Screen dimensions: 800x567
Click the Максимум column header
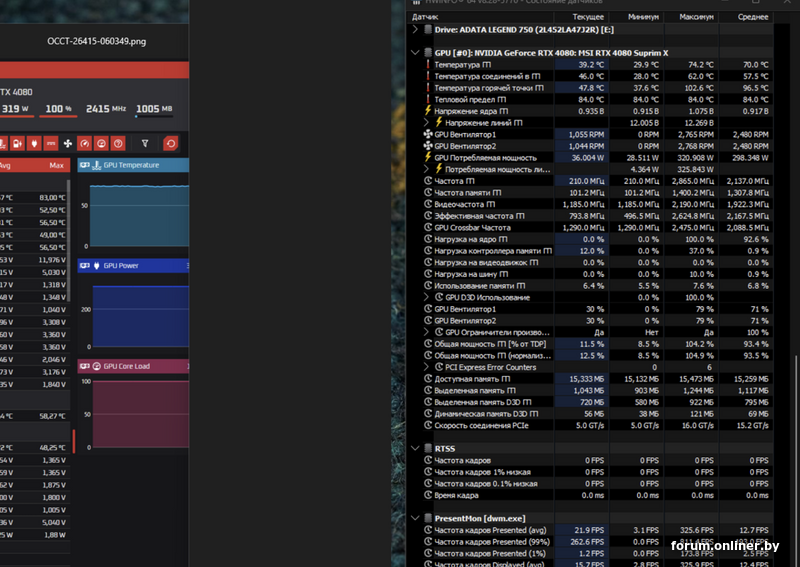click(x=696, y=17)
